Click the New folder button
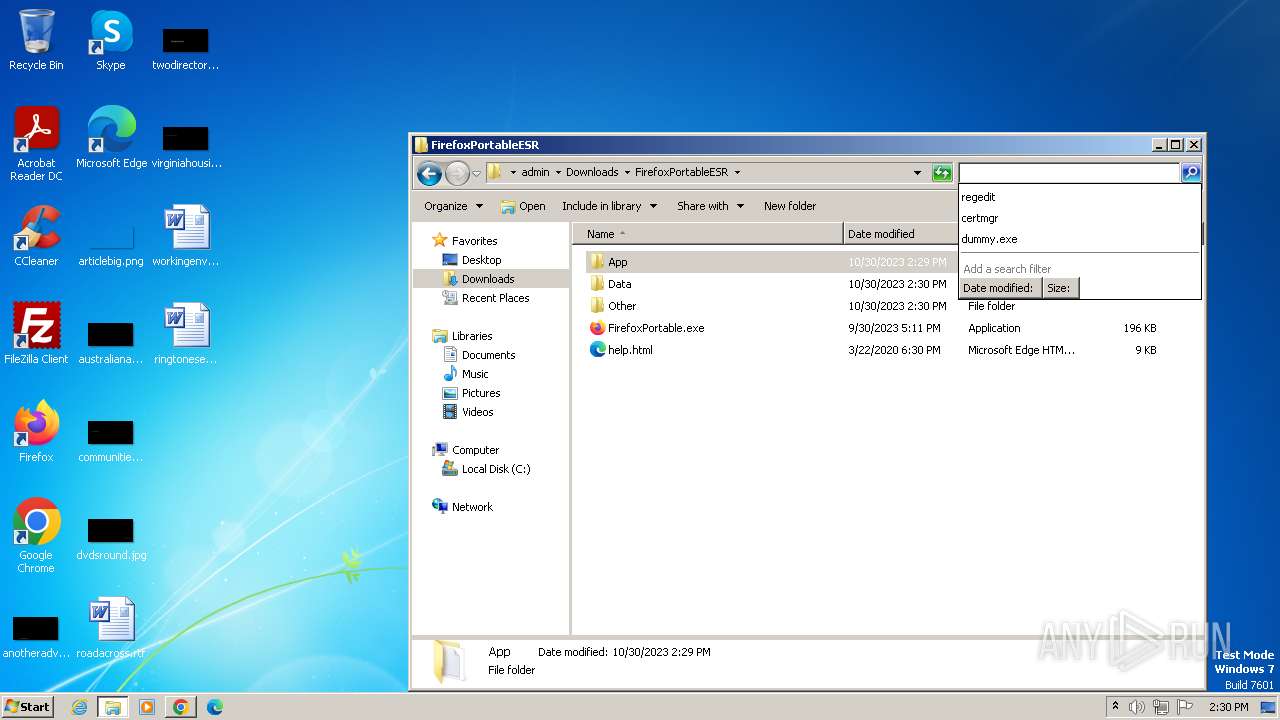 tap(790, 206)
